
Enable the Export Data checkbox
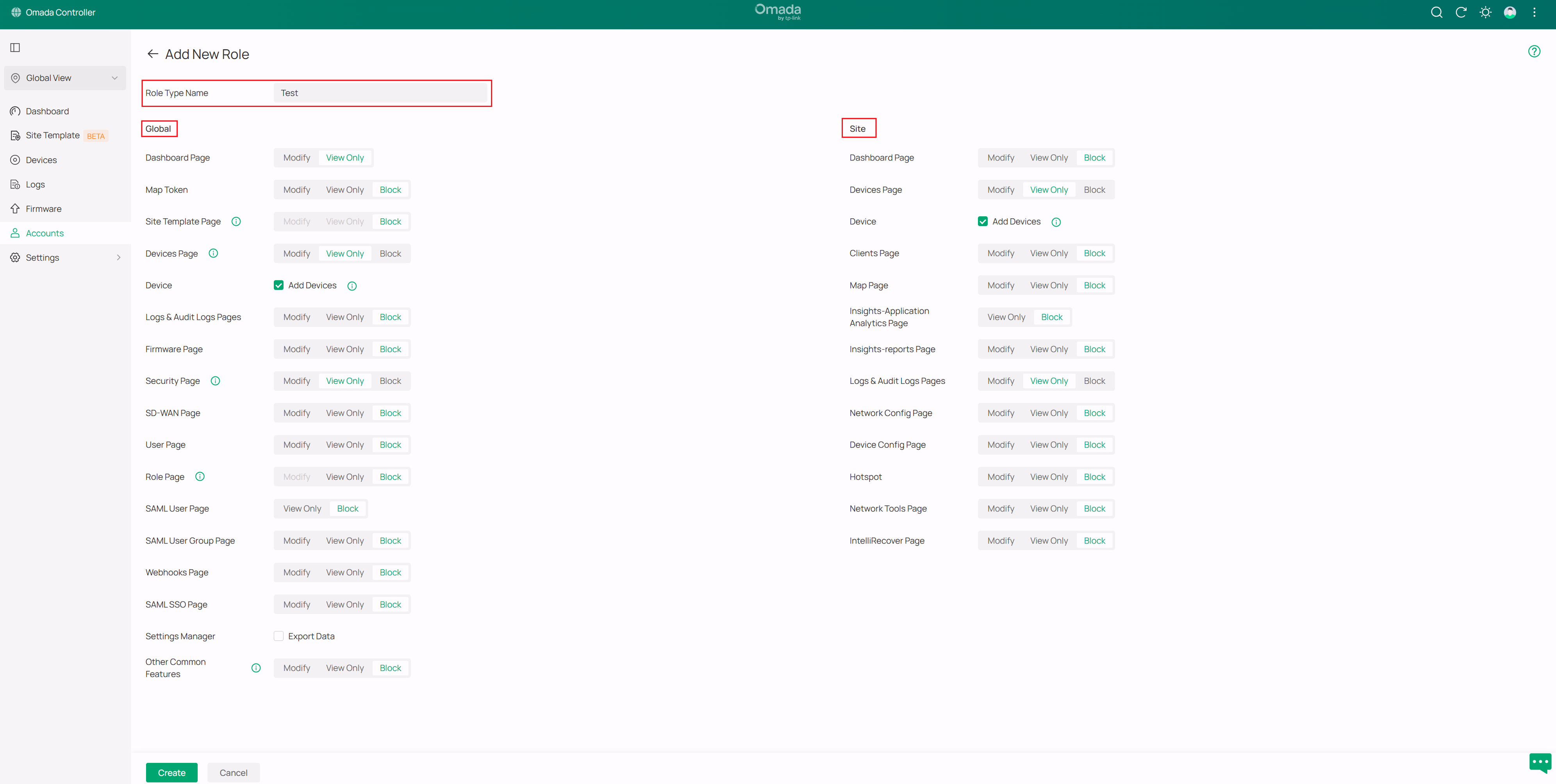point(278,636)
